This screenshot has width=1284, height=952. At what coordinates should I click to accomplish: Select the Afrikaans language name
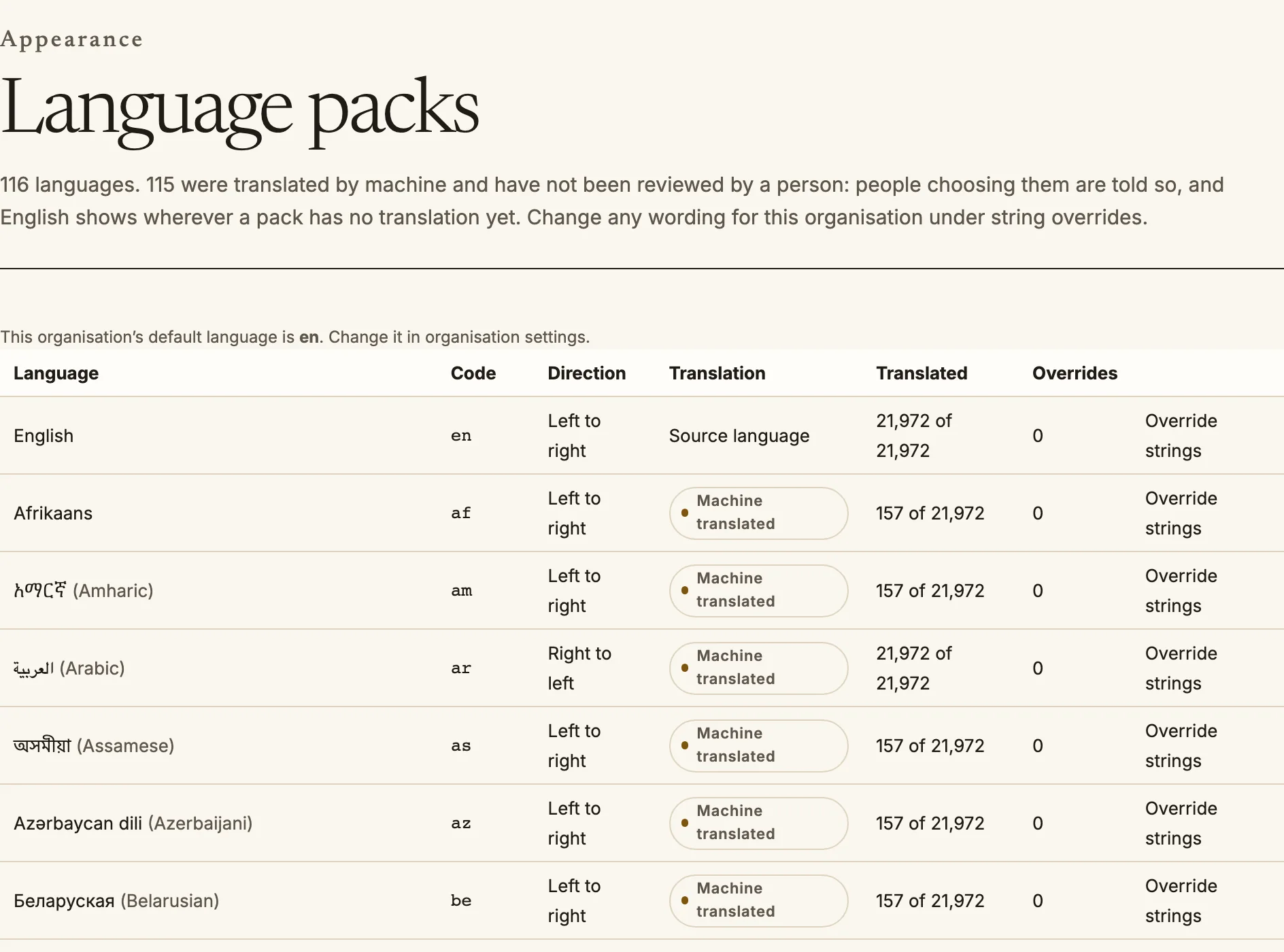pos(53,513)
